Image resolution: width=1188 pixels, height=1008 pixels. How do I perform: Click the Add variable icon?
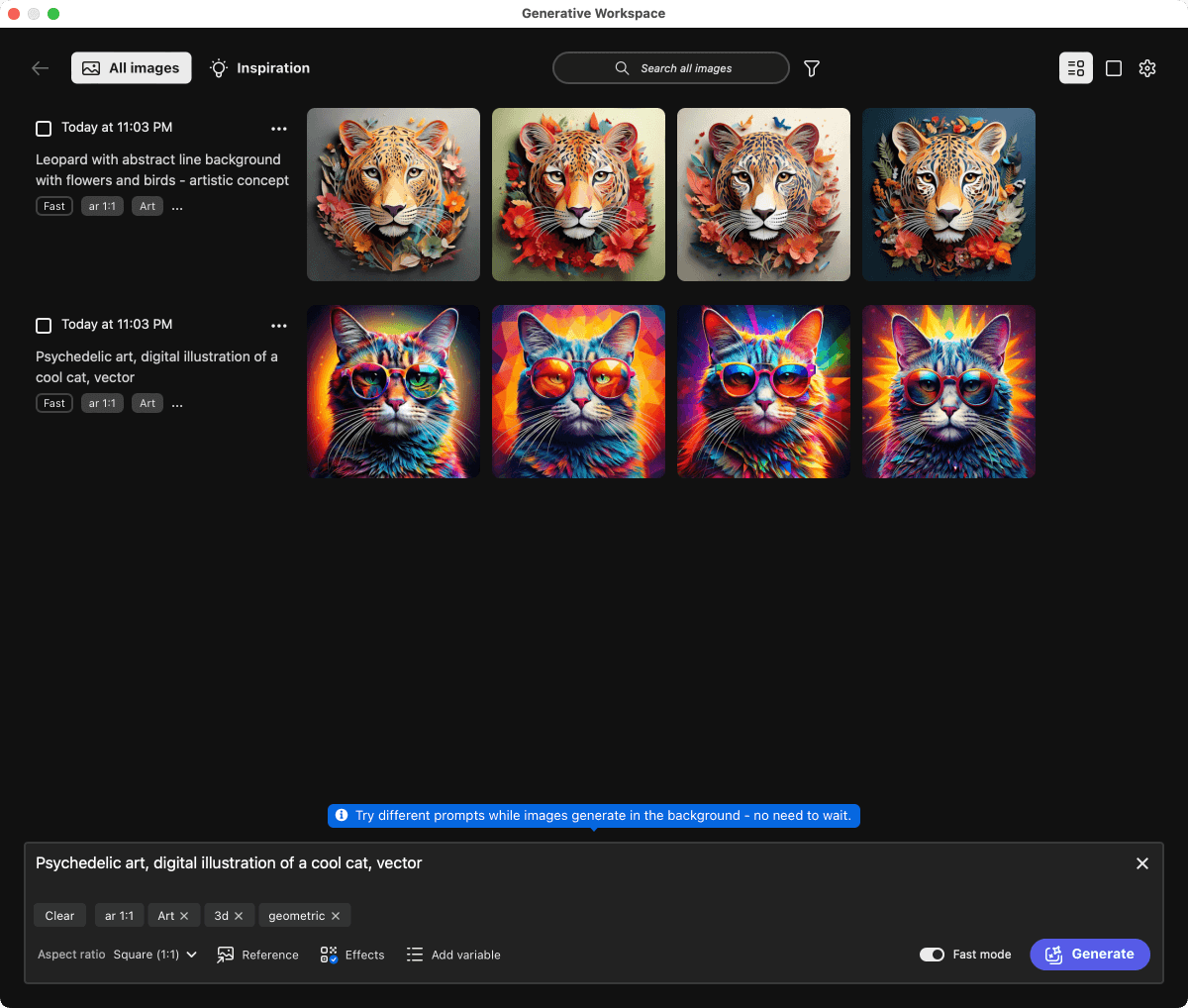pyautogui.click(x=415, y=955)
